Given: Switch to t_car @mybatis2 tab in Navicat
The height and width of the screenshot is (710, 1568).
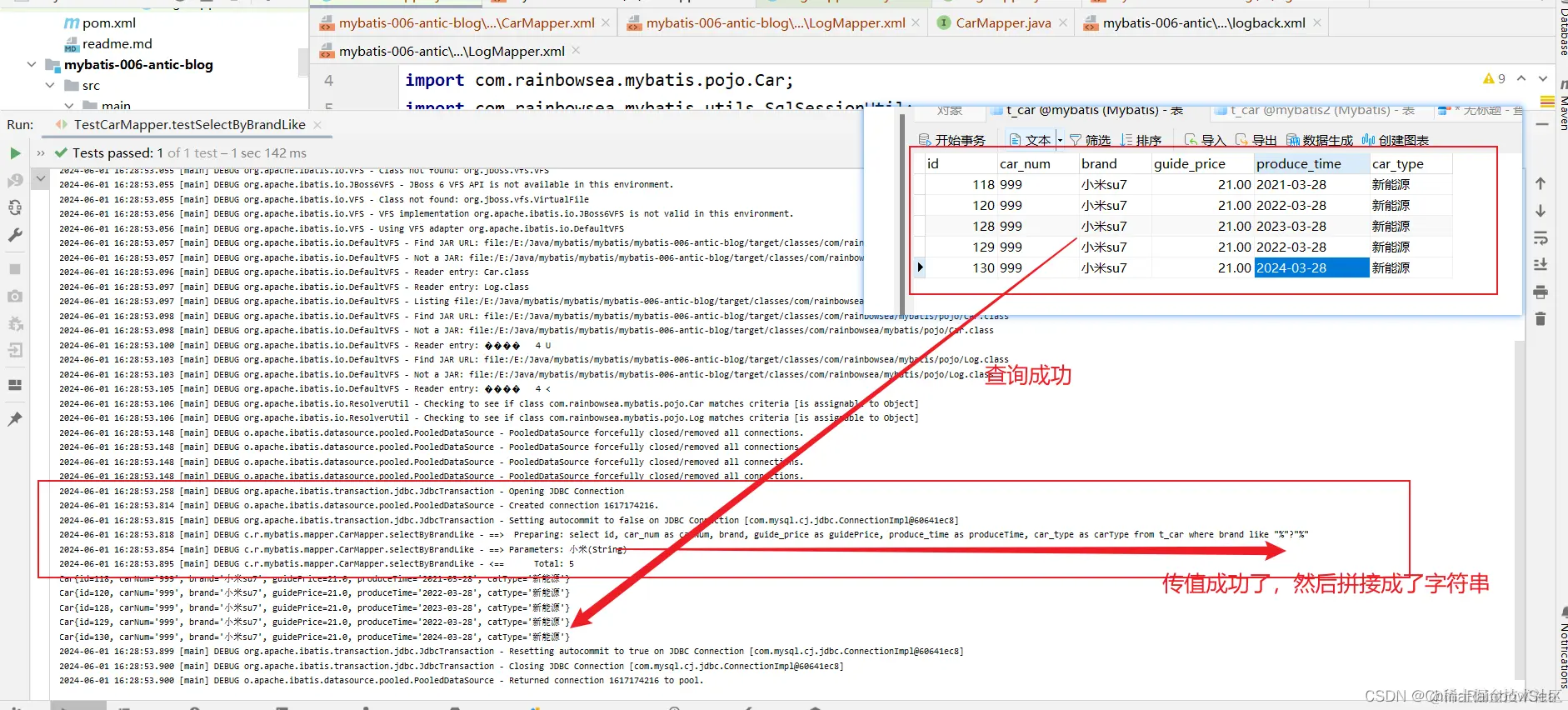Looking at the screenshot, I should 1315,110.
